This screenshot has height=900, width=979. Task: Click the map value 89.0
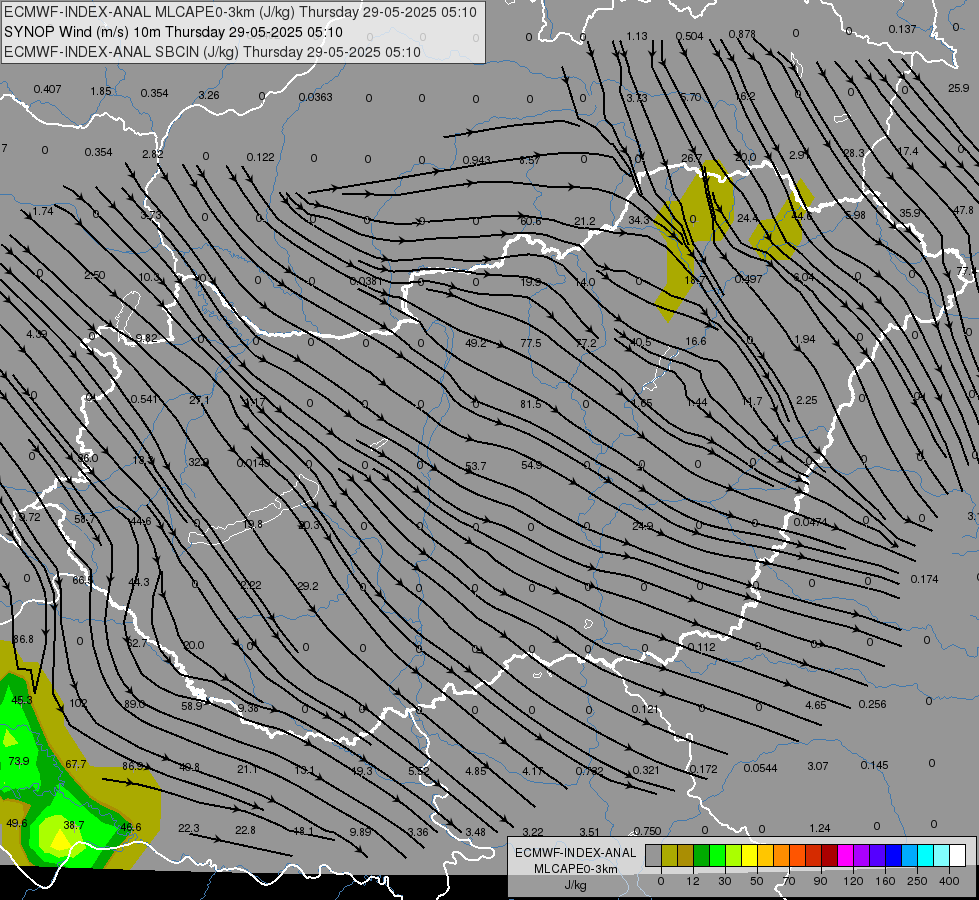coord(134,704)
